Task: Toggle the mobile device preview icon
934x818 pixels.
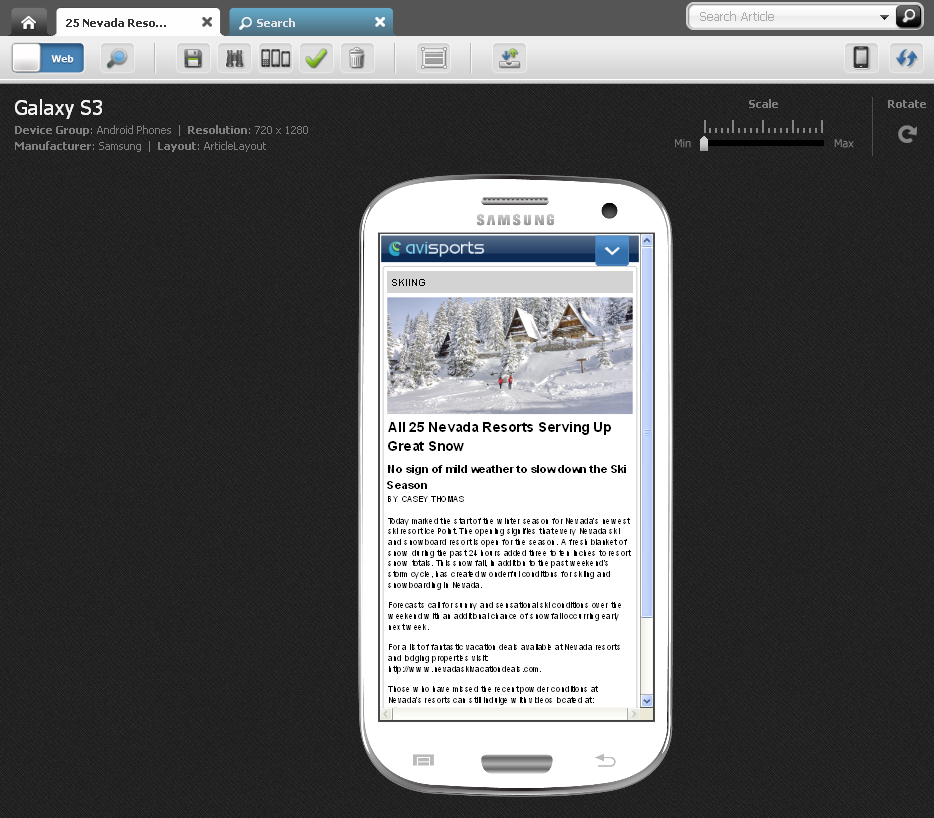Action: (861, 58)
